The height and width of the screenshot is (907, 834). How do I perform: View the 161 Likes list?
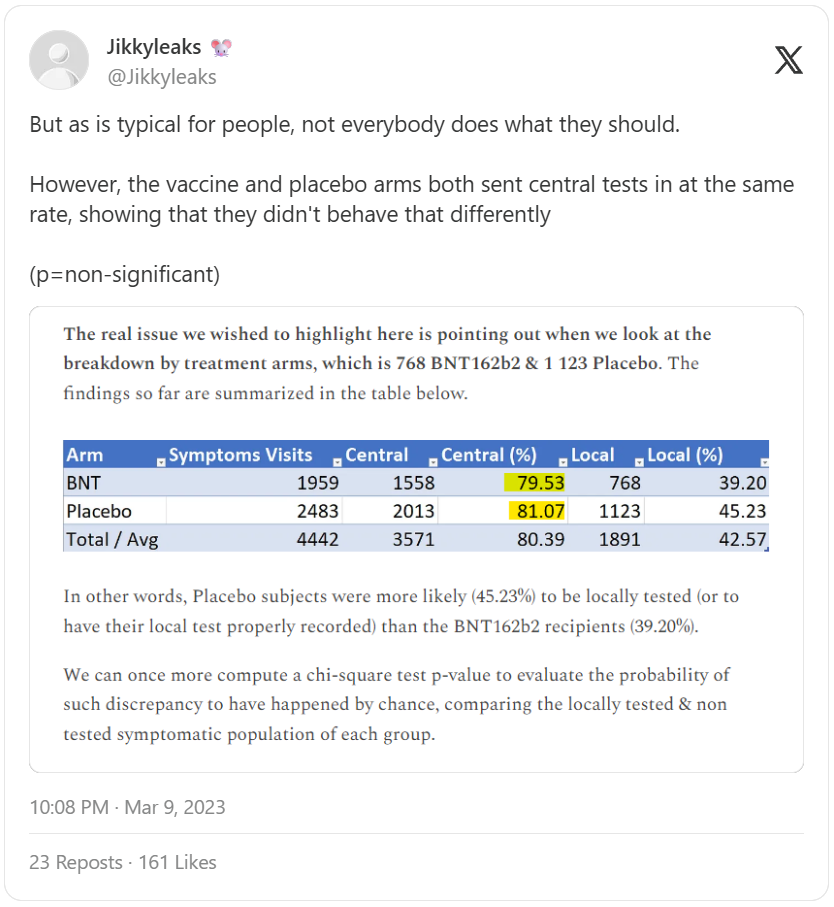coord(176,862)
